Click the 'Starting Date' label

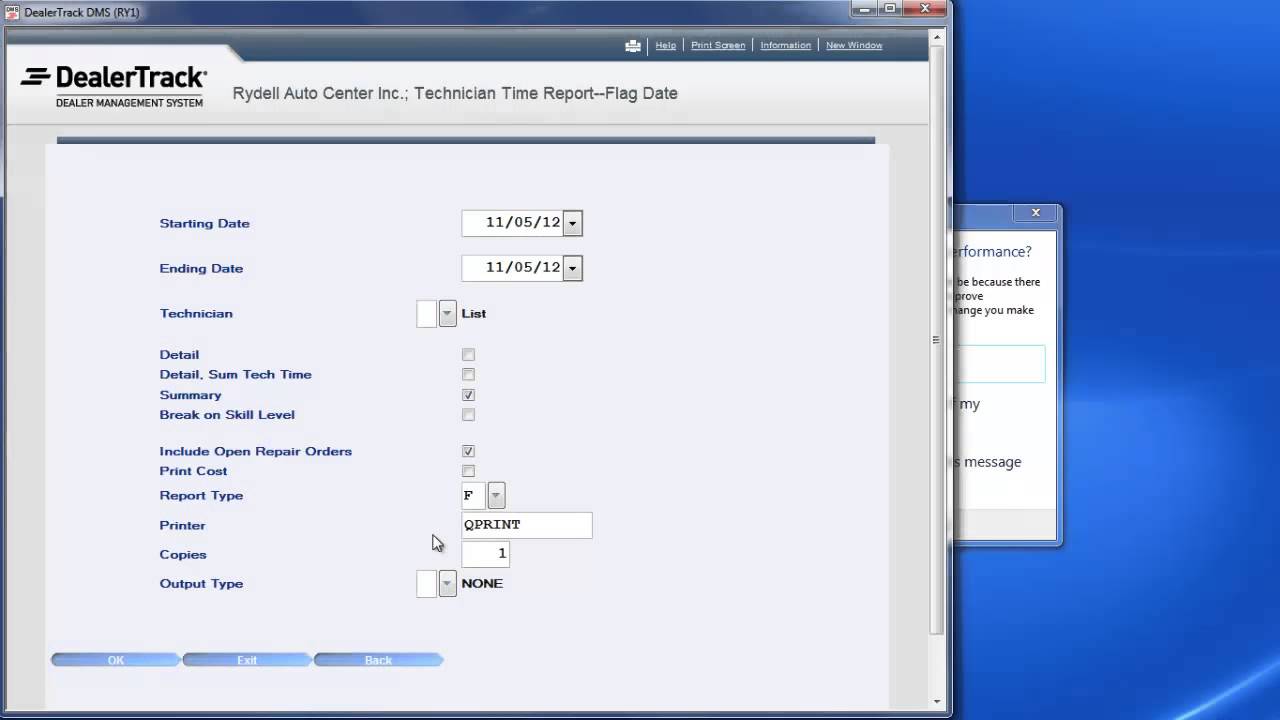pyautogui.click(x=205, y=224)
